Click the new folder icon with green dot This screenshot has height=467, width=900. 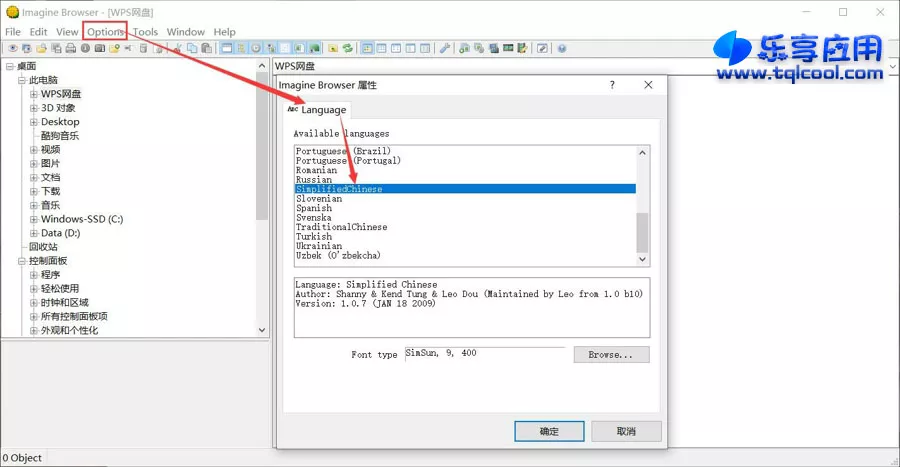(x=114, y=49)
